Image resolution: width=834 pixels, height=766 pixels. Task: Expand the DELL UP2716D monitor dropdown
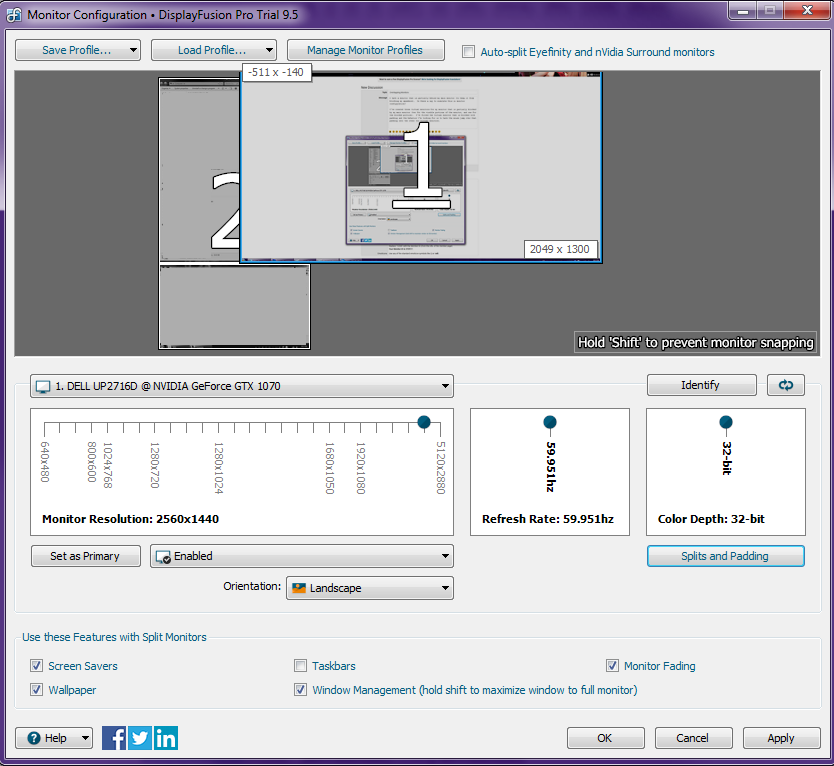coord(242,386)
